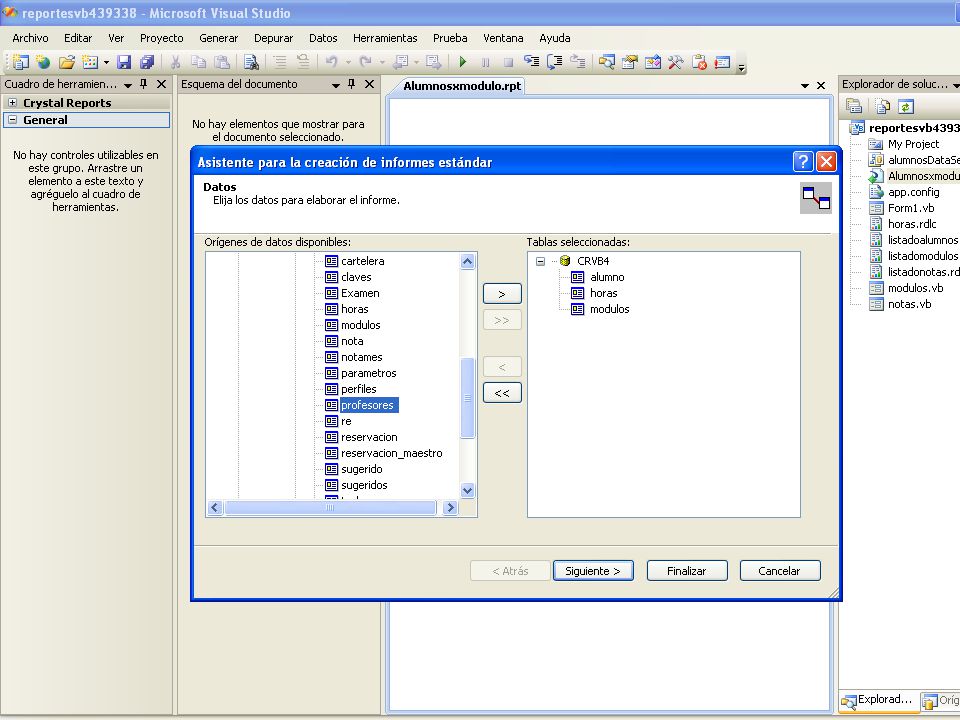This screenshot has height=720, width=960.
Task: Click the Step Into toolbar icon
Action: pyautogui.click(x=531, y=62)
